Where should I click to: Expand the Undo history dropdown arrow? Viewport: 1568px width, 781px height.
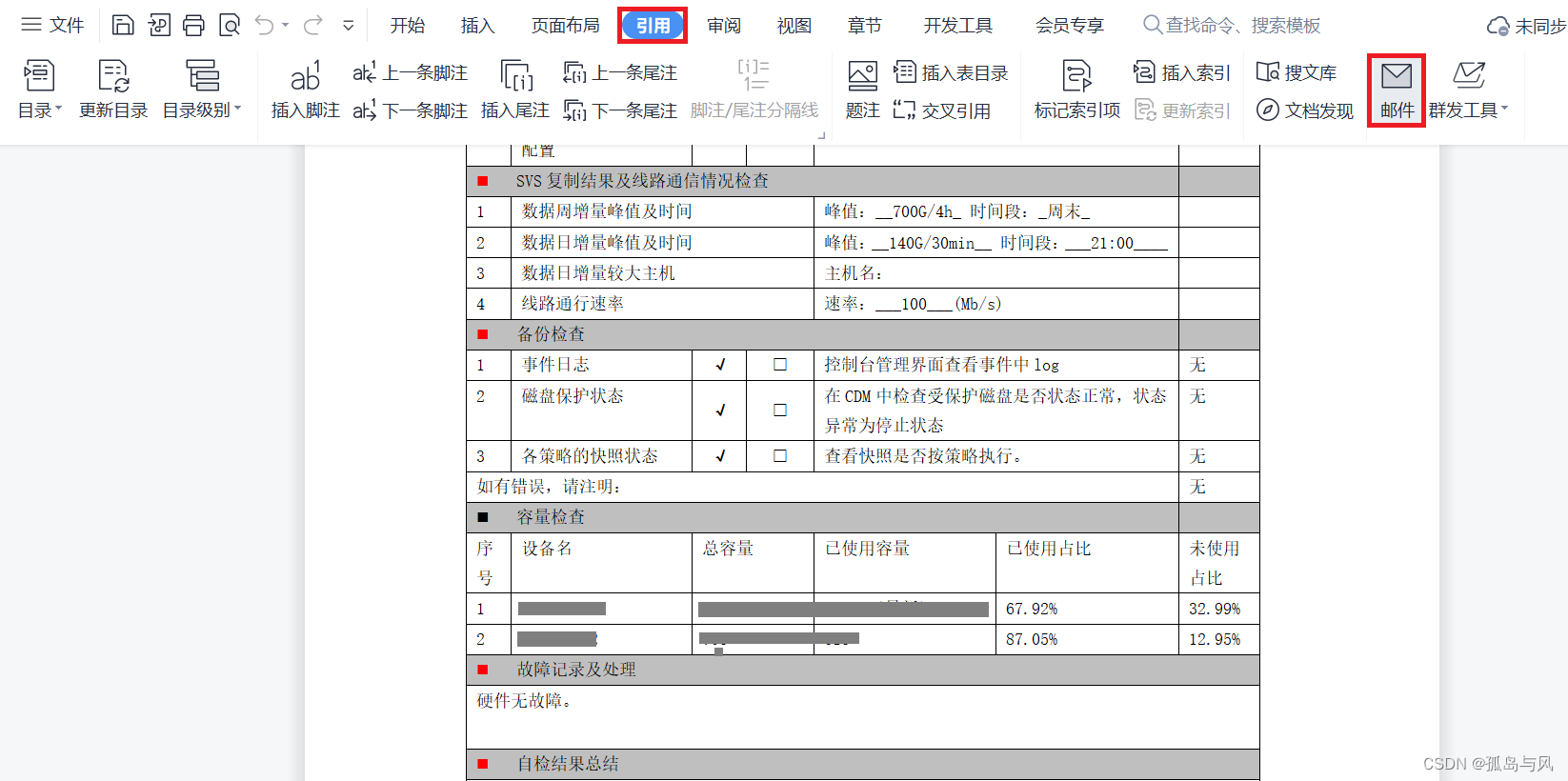point(286,26)
